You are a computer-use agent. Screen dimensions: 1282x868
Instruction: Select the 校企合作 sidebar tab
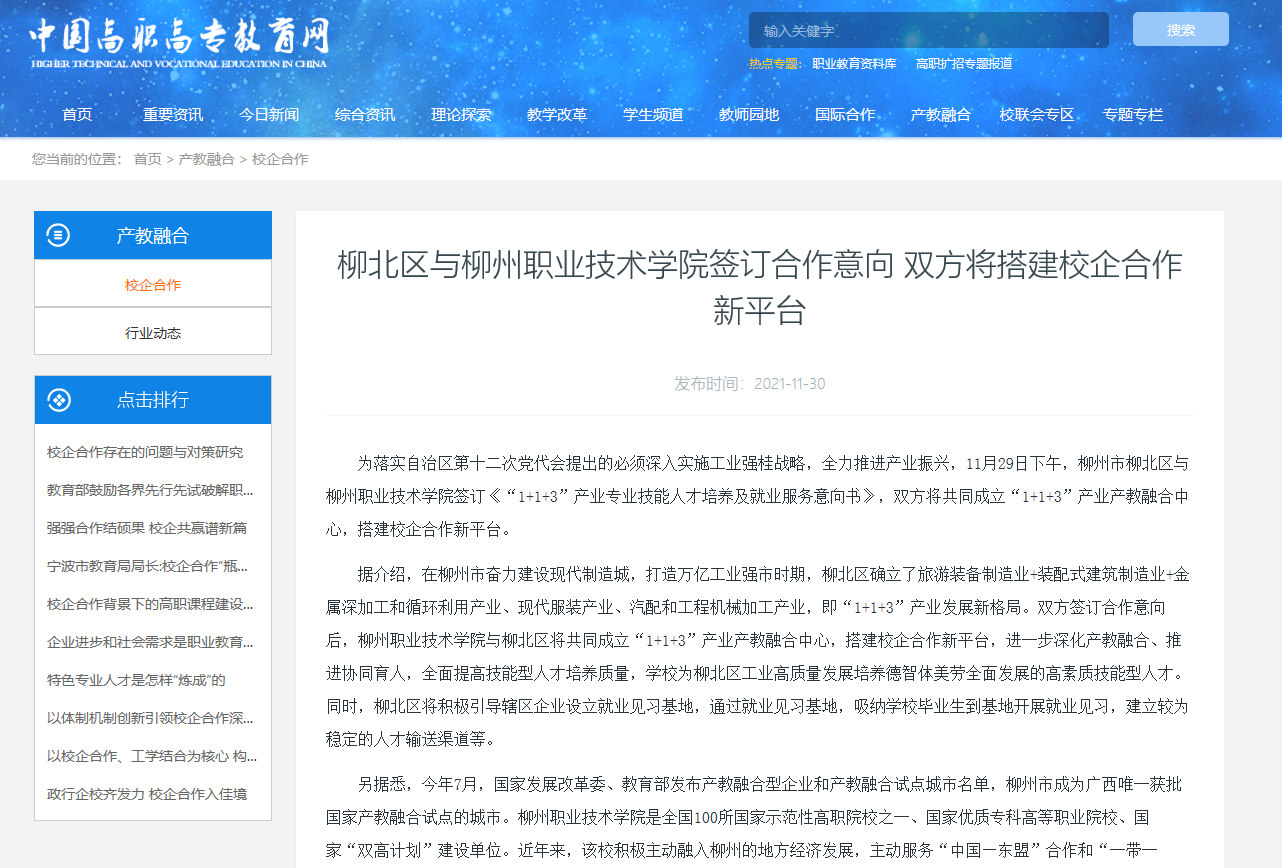(x=153, y=285)
